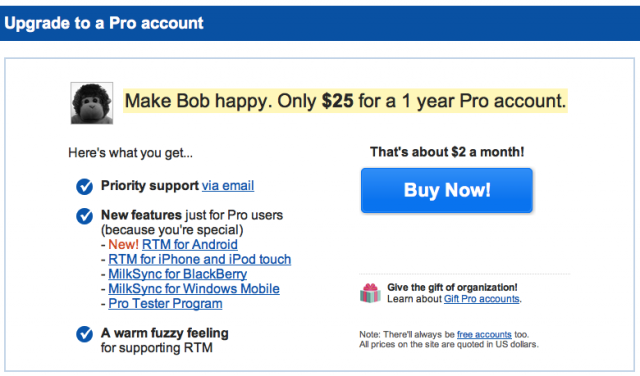
Task: Open RTM for iPhone and iPod touch link
Action: pos(200,259)
